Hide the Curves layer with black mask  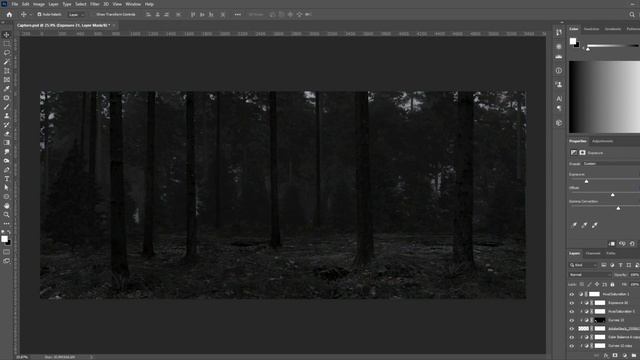(x=571, y=320)
